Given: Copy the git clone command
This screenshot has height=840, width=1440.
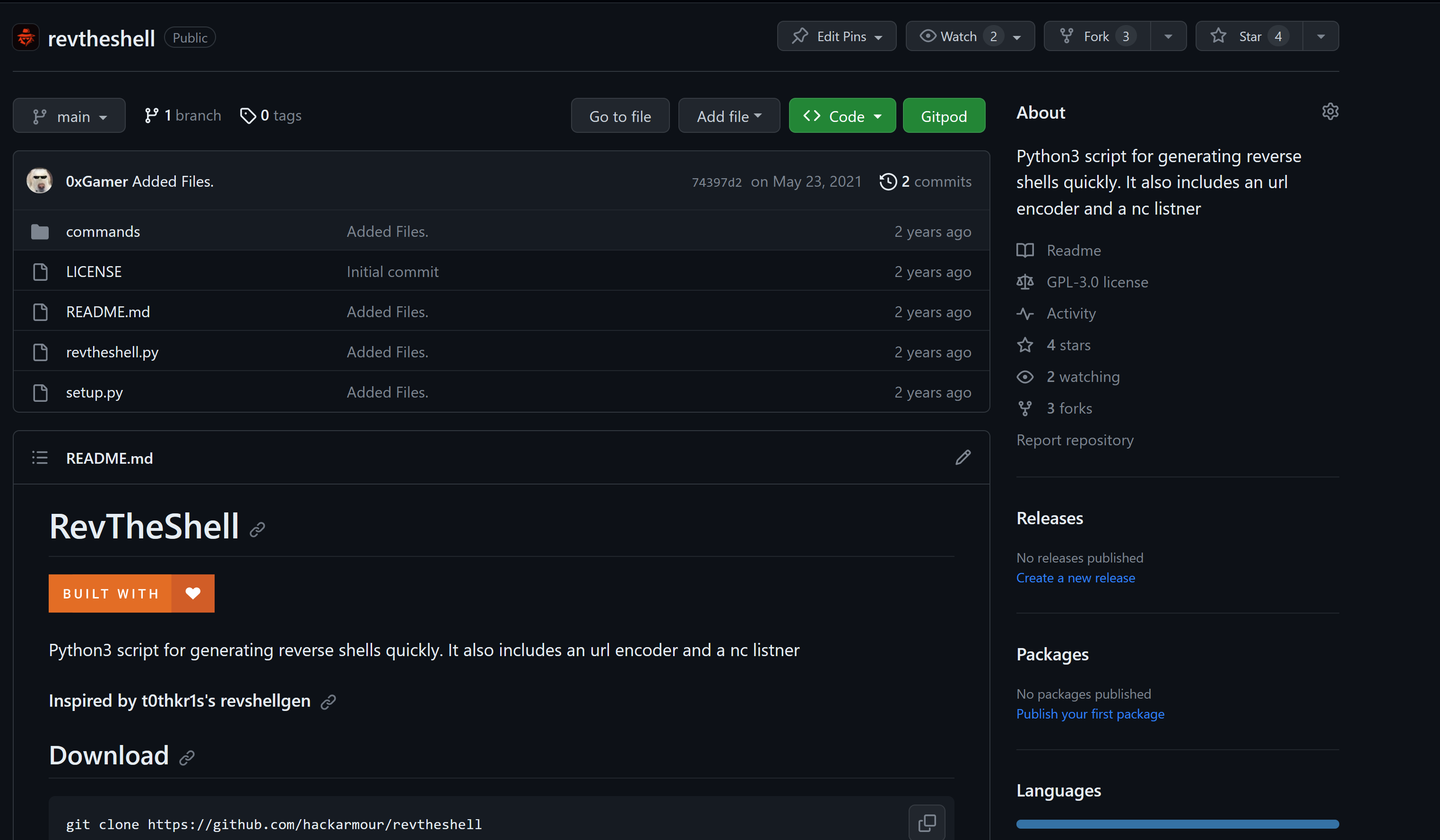Looking at the screenshot, I should [x=926, y=823].
